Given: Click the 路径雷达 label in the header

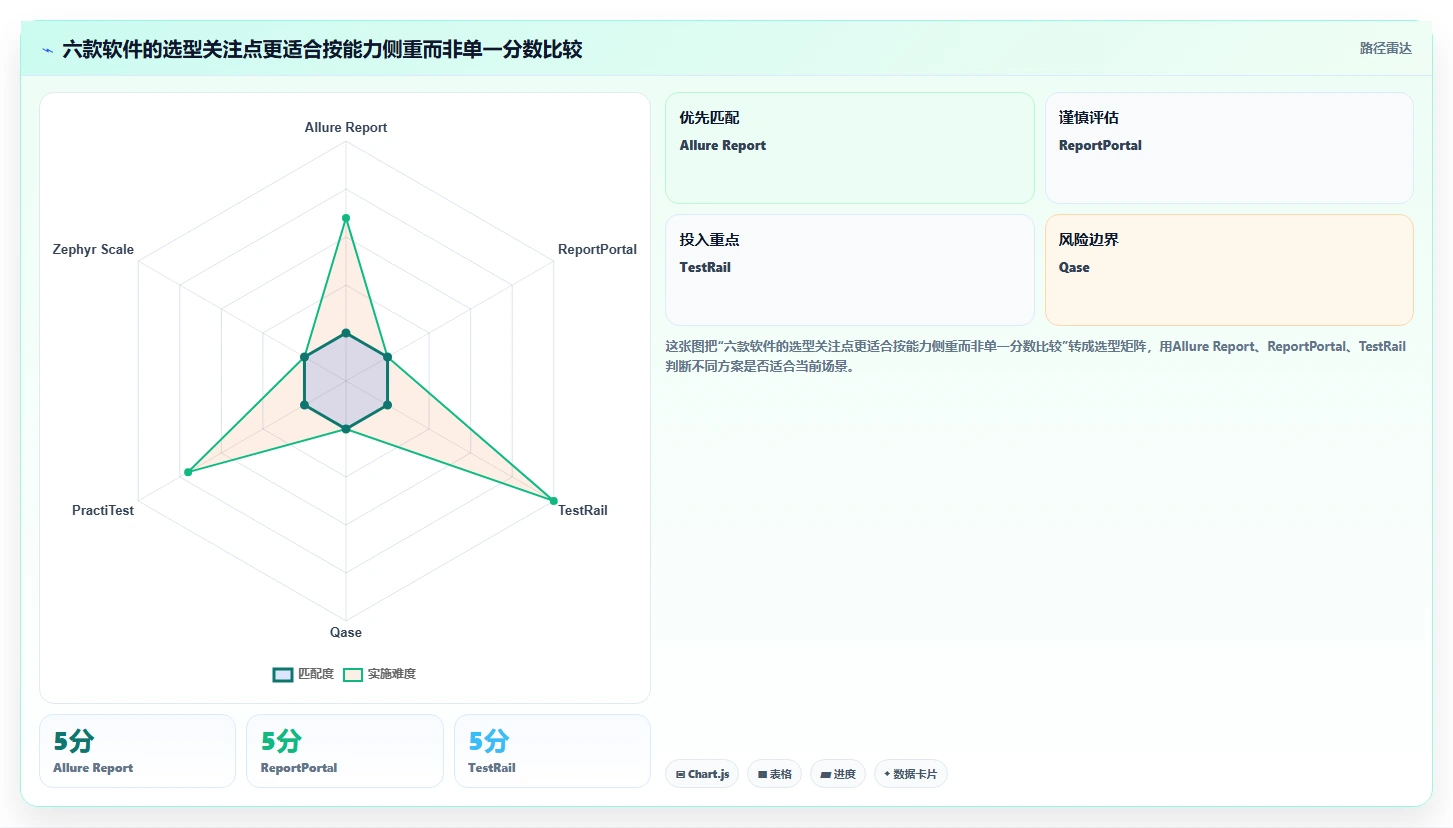Looking at the screenshot, I should pos(1386,48).
